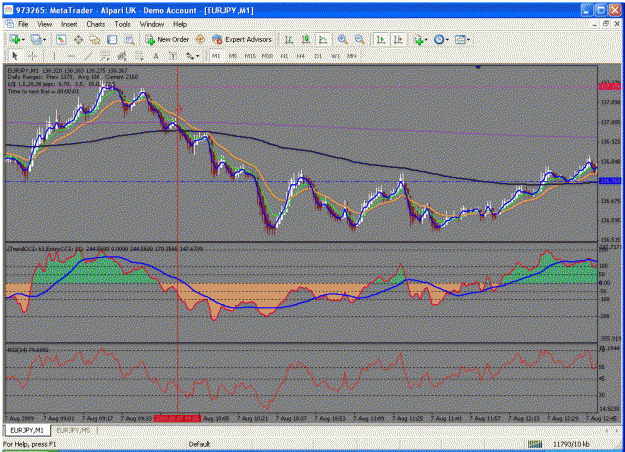Open the Insert menu
625x452 pixels.
point(69,24)
